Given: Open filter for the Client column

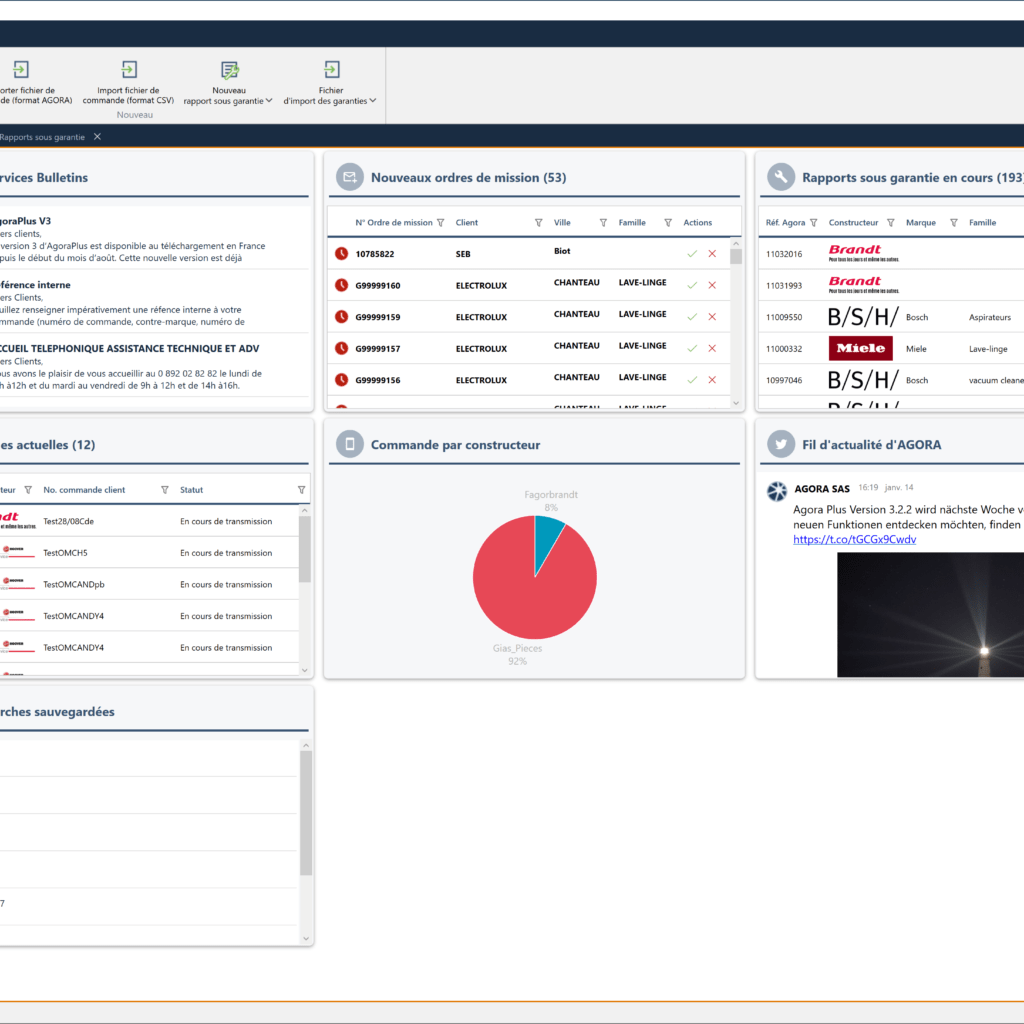Looking at the screenshot, I should [539, 223].
